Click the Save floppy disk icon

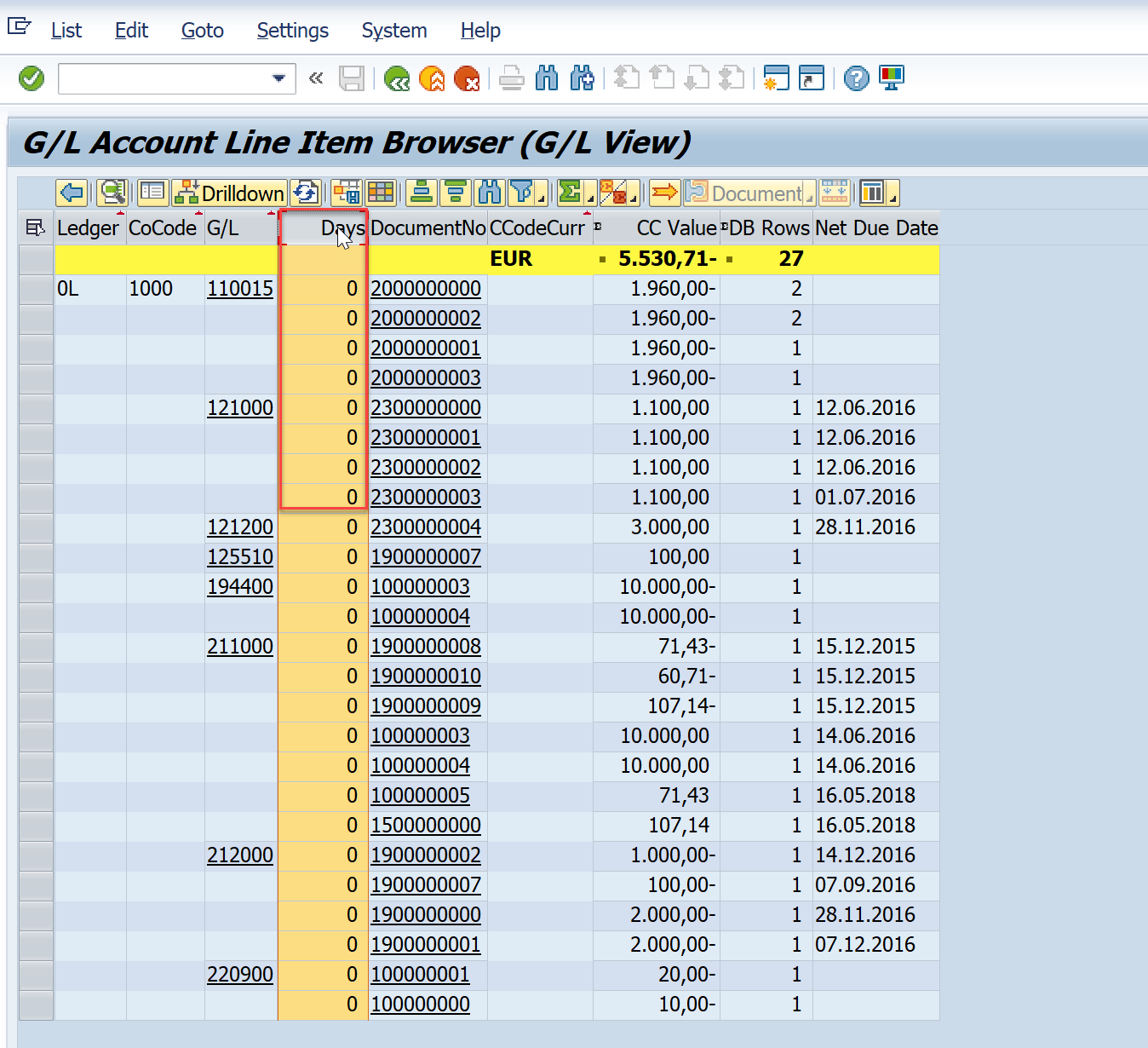click(352, 78)
